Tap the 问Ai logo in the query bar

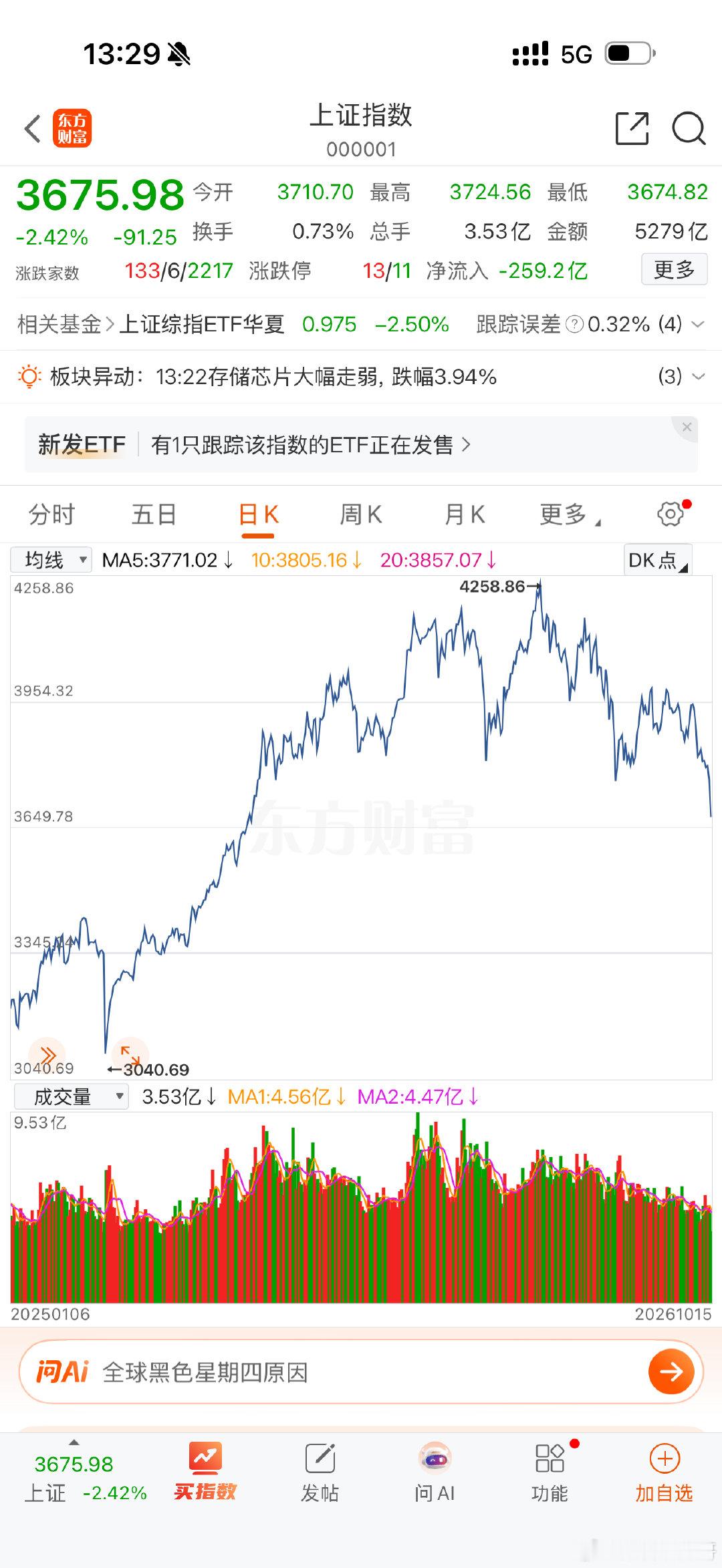(63, 1372)
